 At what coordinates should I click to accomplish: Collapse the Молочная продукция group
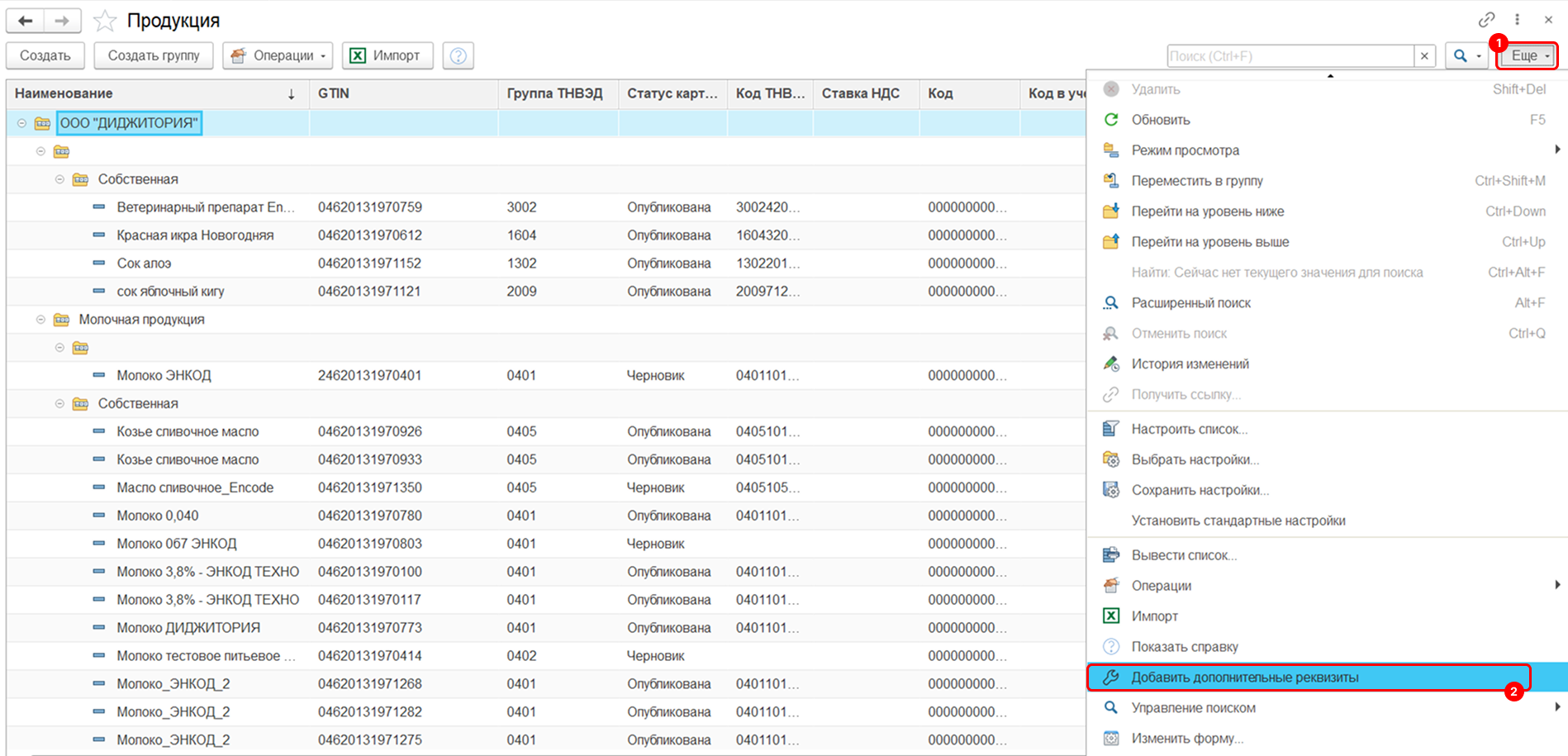tap(40, 320)
